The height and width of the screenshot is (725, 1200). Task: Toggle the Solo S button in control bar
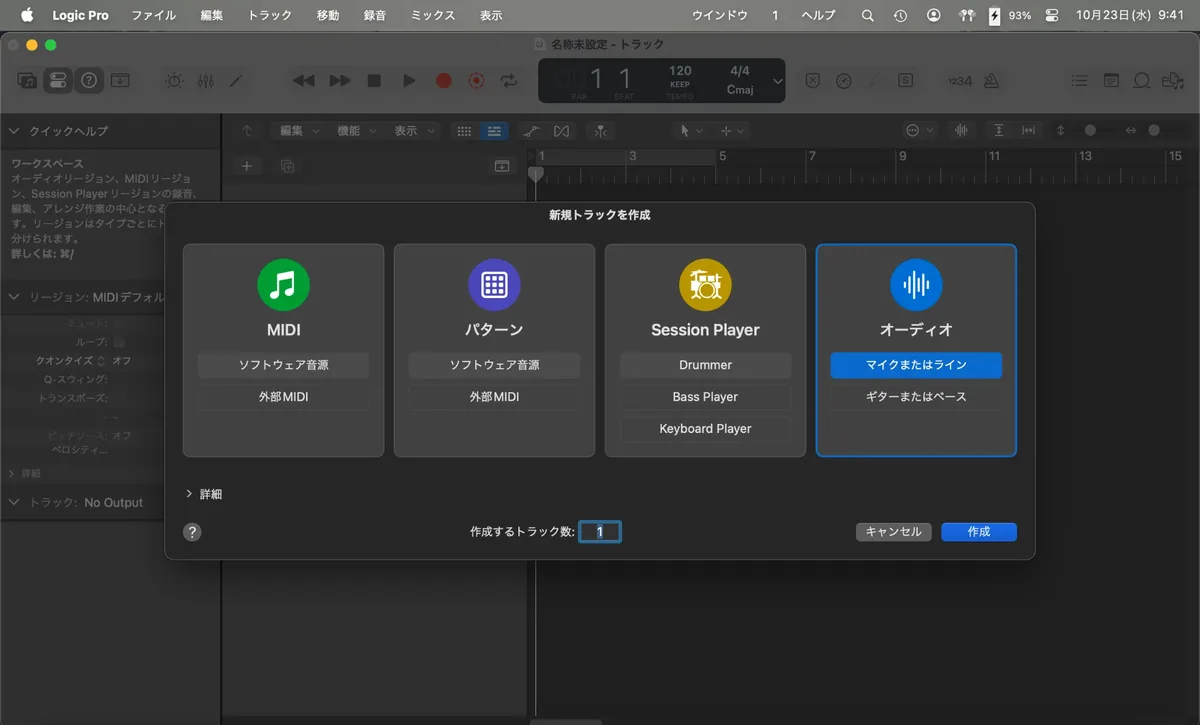click(x=905, y=81)
